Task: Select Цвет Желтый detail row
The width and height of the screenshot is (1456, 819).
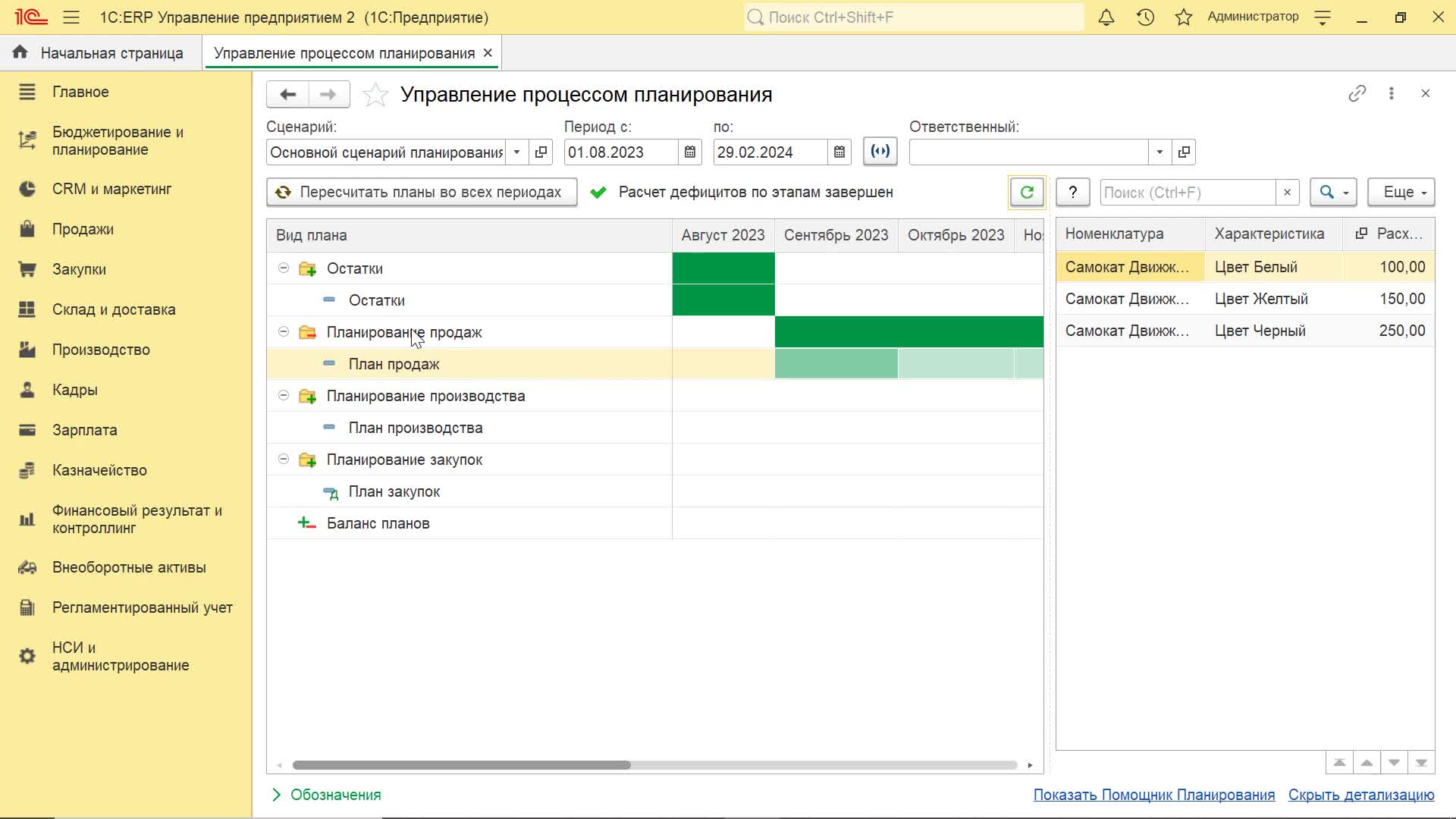Action: (x=1245, y=299)
